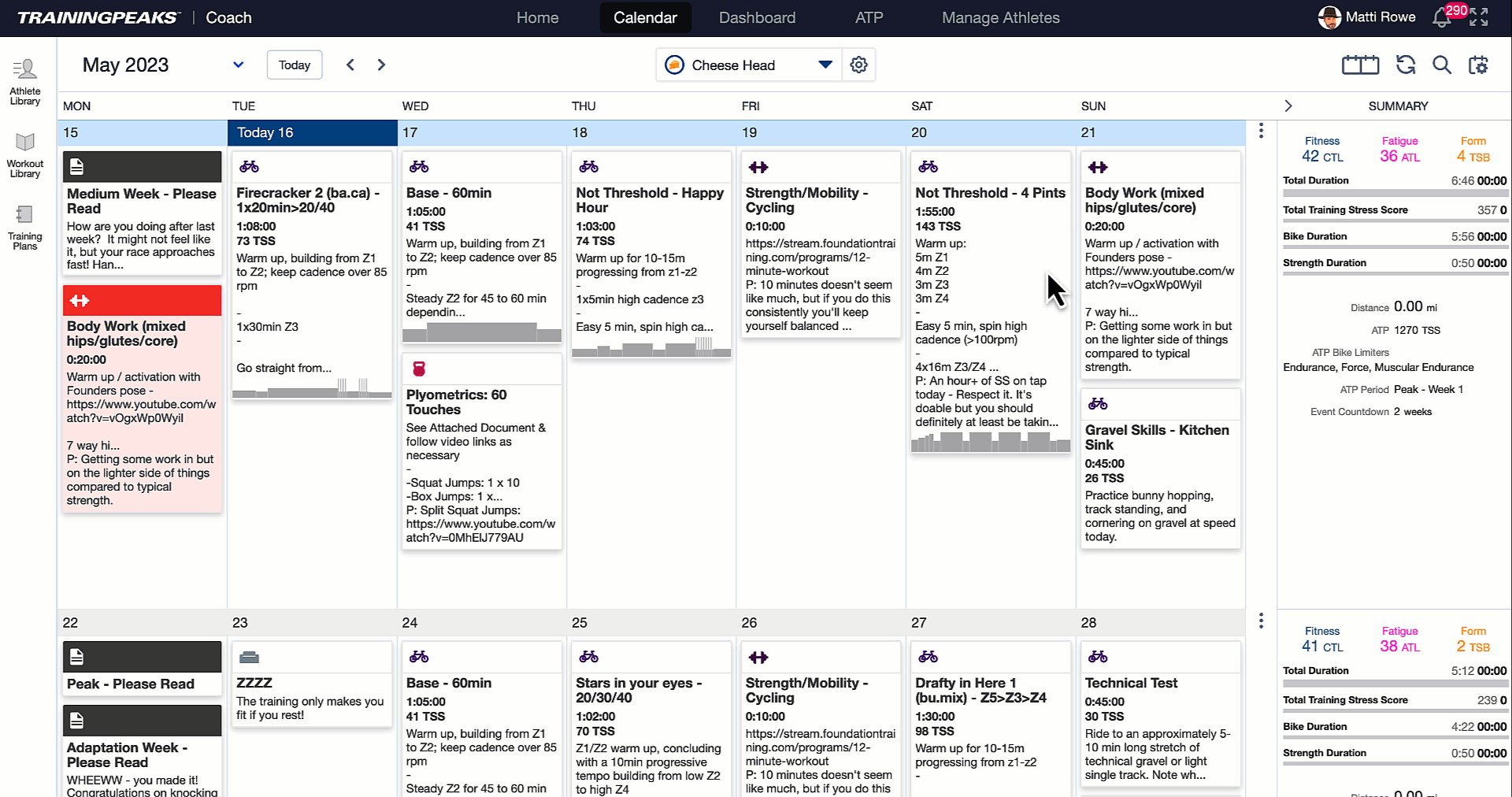Open the Cheese Head athlete dropdown
Viewport: 1512px width, 797px height.
pos(825,65)
